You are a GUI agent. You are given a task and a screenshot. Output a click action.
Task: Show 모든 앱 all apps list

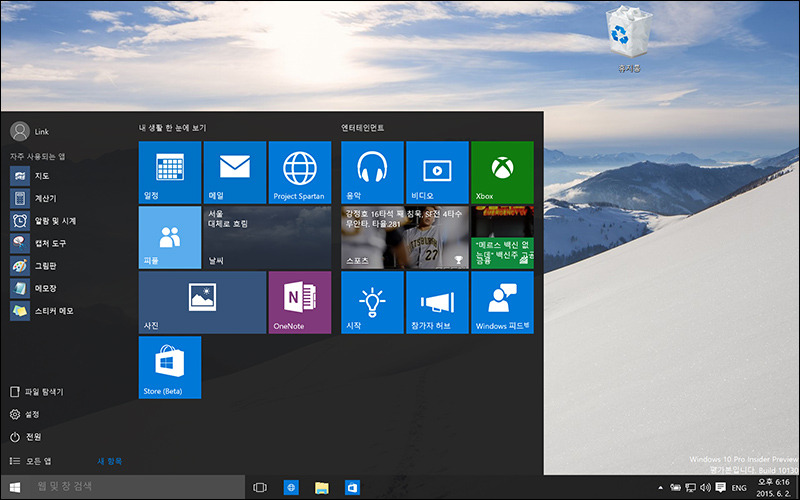pyautogui.click(x=31, y=461)
